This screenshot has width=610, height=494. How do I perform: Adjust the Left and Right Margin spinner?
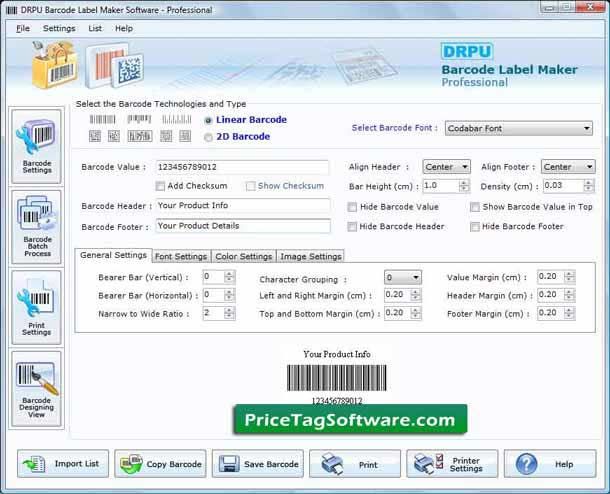point(415,295)
